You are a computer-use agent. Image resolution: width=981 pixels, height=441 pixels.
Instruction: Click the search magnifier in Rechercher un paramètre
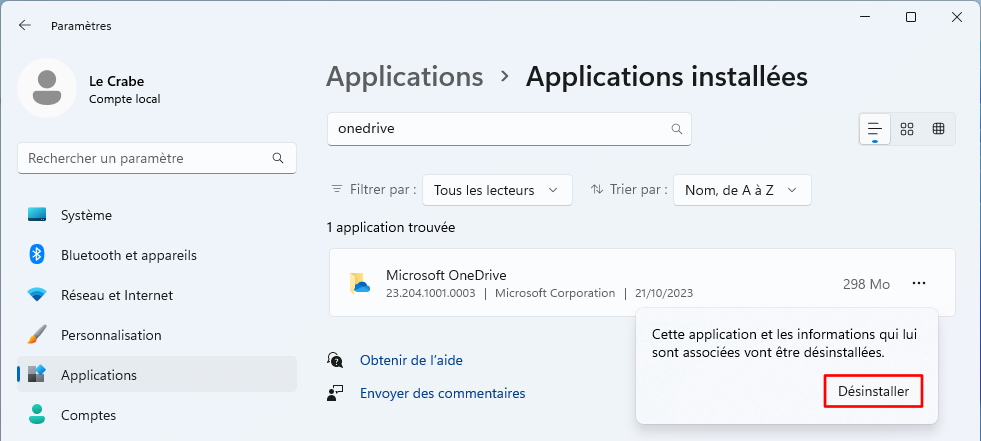[278, 158]
